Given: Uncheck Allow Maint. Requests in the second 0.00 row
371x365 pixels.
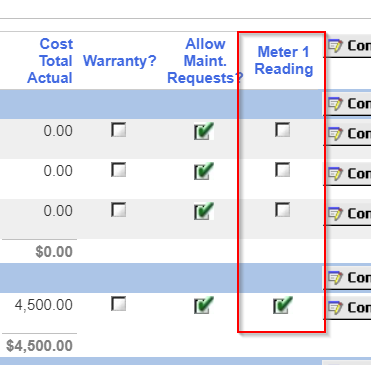Looking at the screenshot, I should (204, 171).
